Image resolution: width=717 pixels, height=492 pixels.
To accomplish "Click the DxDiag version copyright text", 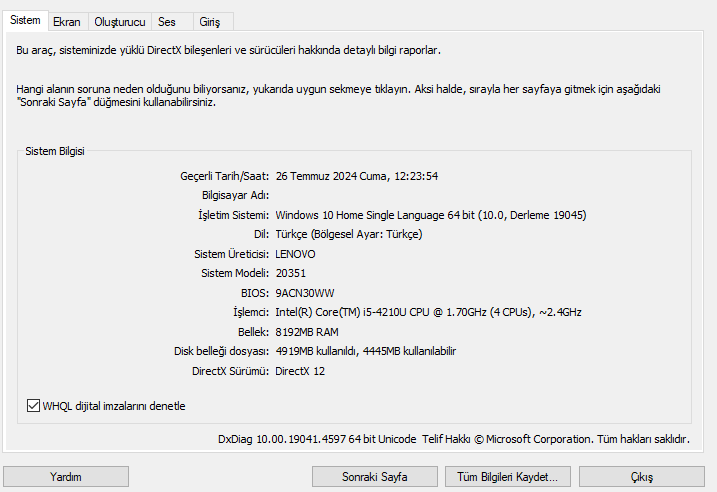I will pos(453,439).
